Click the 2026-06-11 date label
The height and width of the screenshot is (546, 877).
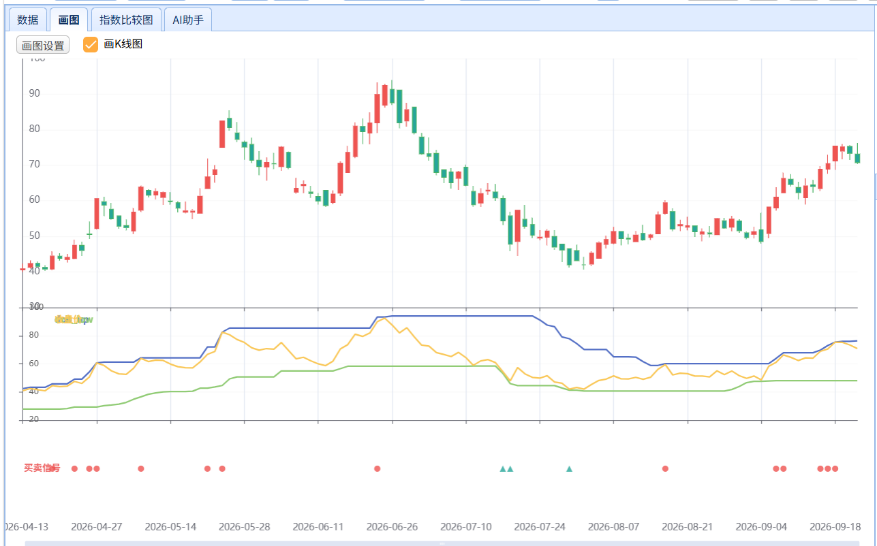pyautogui.click(x=318, y=527)
